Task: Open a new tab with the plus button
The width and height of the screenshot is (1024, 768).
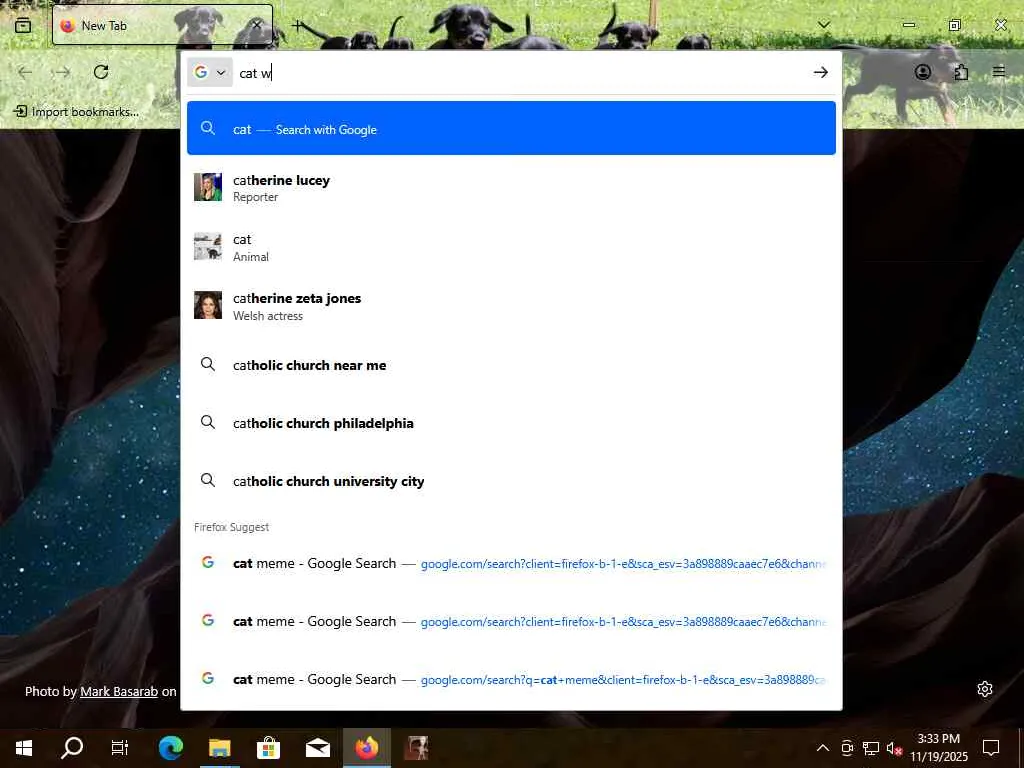Action: pos(298,25)
